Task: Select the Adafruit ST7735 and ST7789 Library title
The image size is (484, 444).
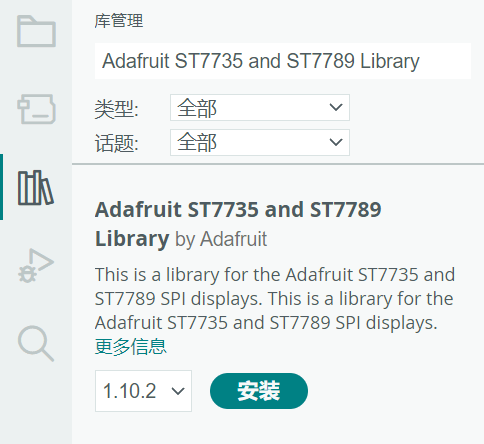Action: pos(238,224)
